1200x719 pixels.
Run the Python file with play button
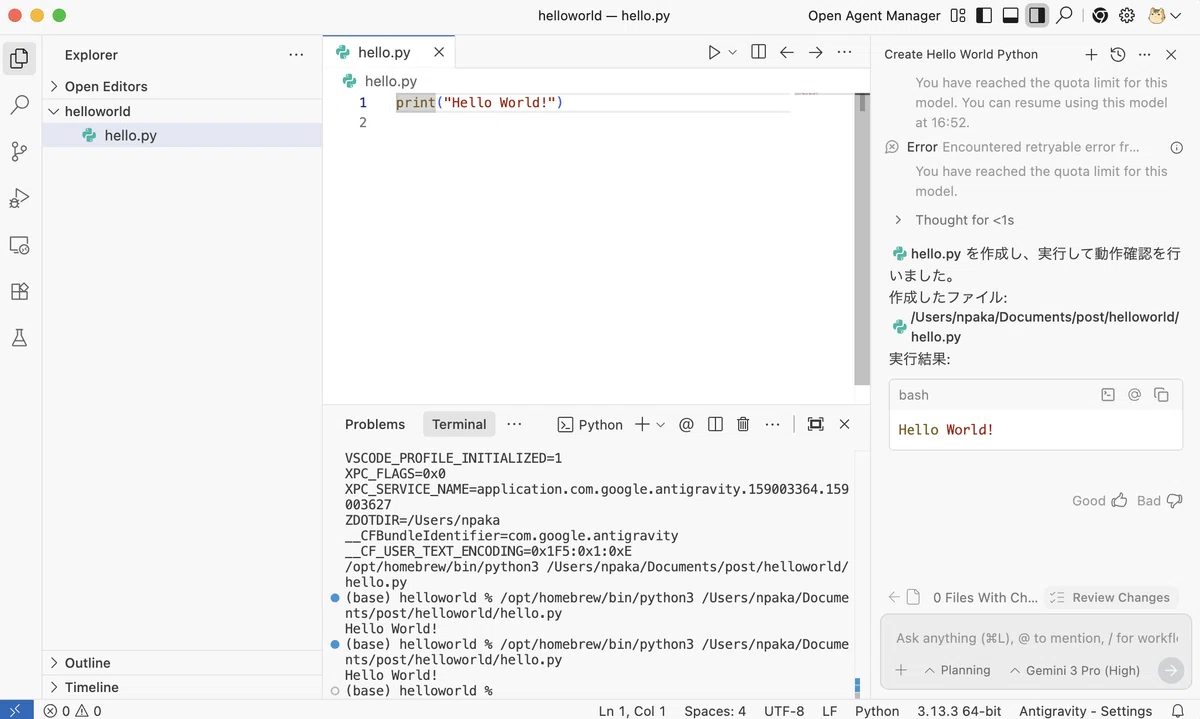[x=714, y=52]
